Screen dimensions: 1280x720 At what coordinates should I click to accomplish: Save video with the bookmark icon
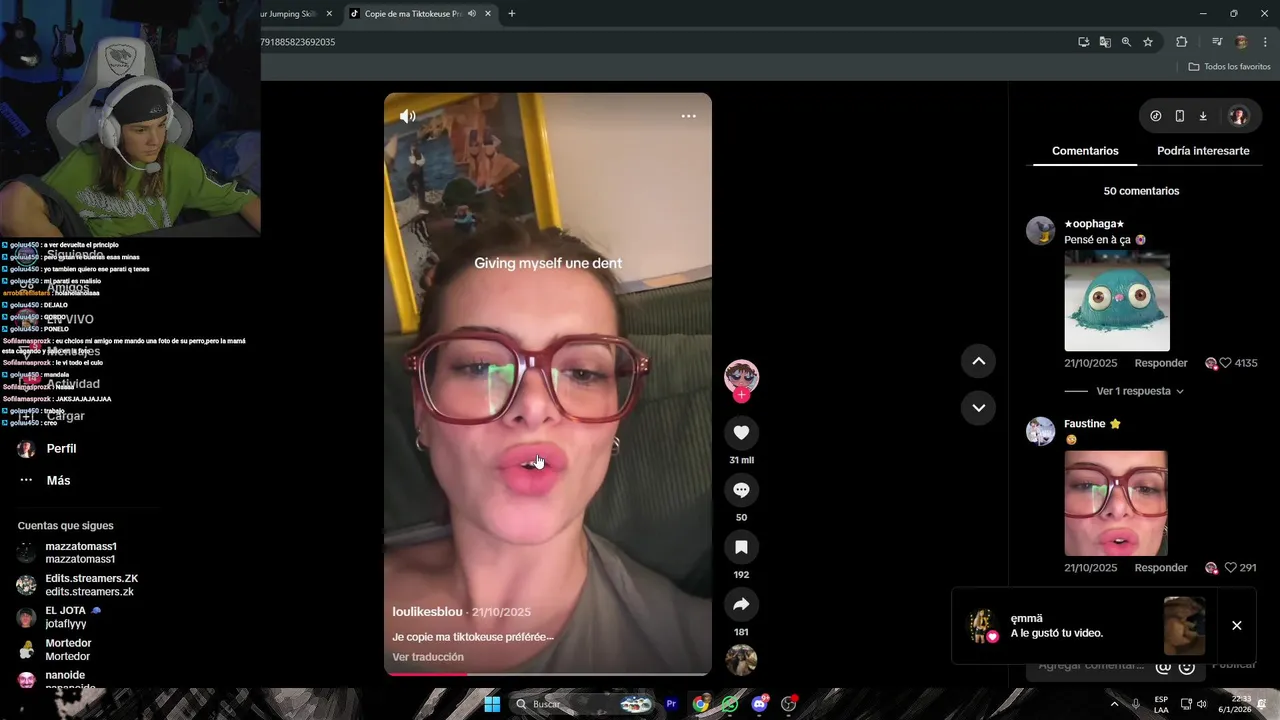pos(741,547)
